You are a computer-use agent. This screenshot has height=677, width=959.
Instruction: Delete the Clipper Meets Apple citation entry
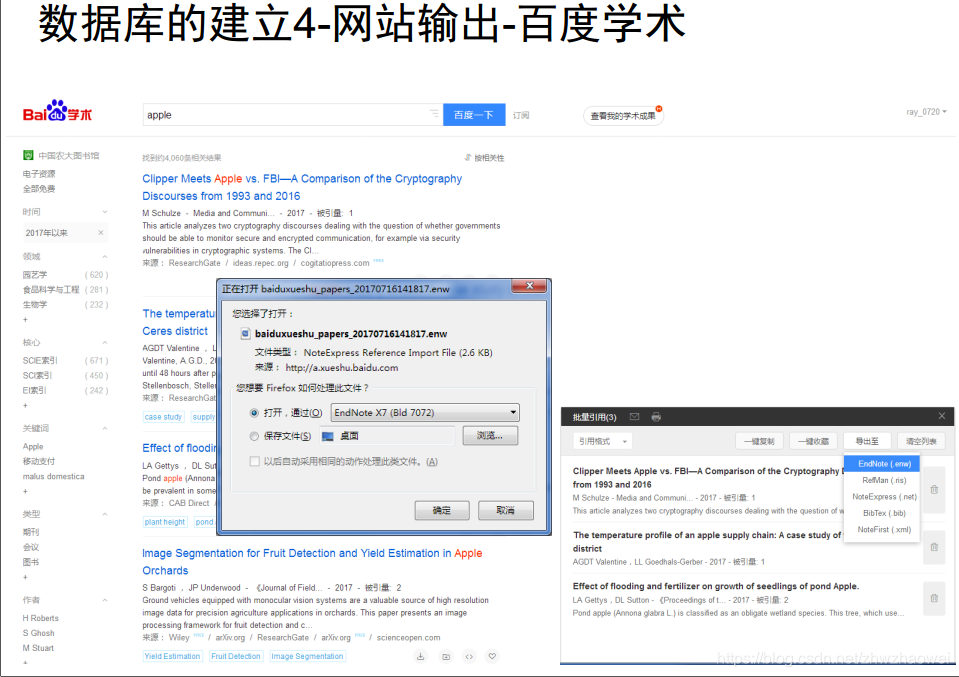point(935,490)
